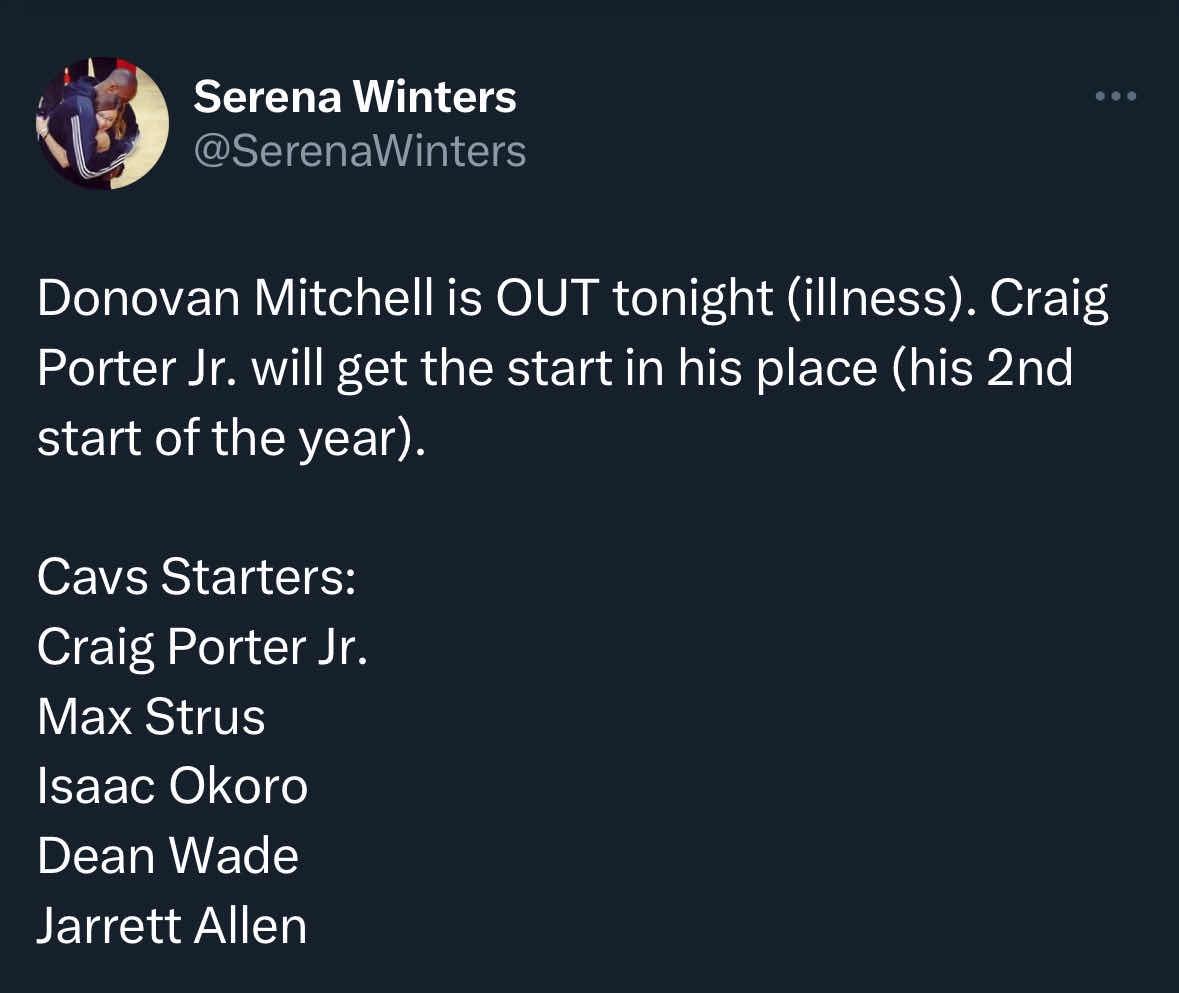Open the three-dot more options menu
This screenshot has width=1179, height=993.
pyautogui.click(x=1116, y=97)
